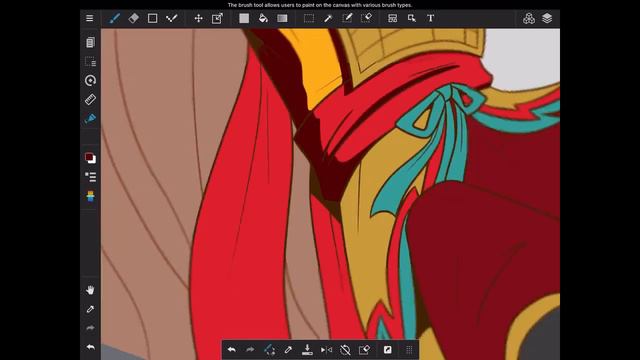
Task: Clear layer with eraser icon in bottom bar
Action: pos(364,350)
